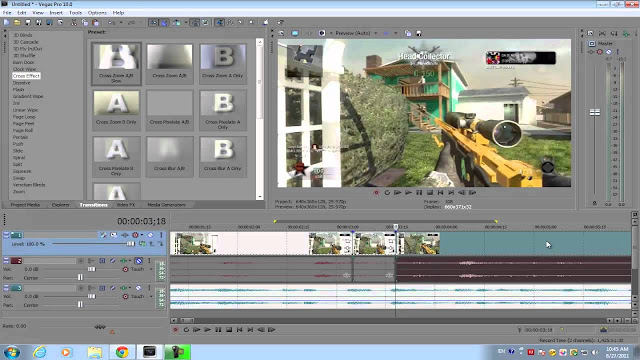Expand the Preview (Auto) quality dropdown
Viewport: 640px width, 360px height.
376,33
